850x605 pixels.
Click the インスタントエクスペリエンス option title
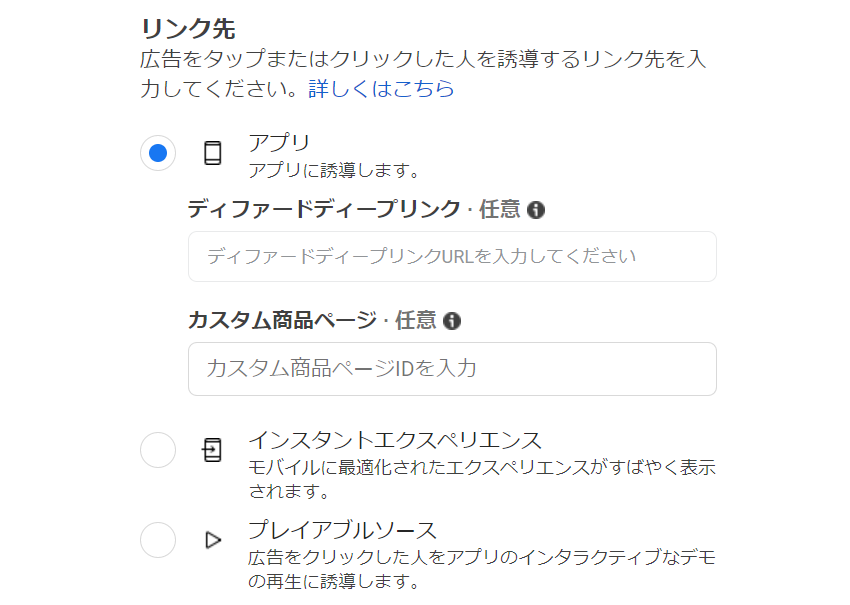[x=395, y=440]
